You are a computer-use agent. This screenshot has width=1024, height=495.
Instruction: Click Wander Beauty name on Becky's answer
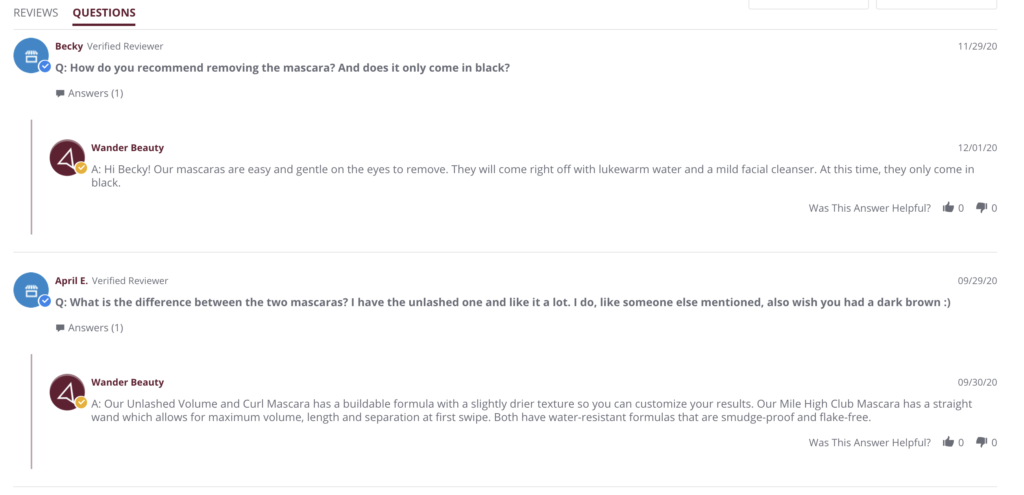pyautogui.click(x=127, y=147)
